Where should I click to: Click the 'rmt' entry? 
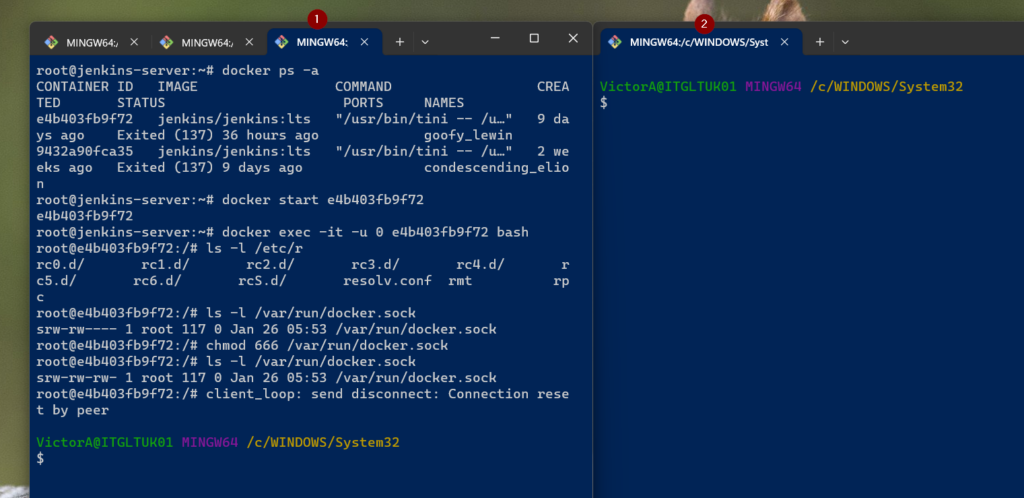point(460,281)
